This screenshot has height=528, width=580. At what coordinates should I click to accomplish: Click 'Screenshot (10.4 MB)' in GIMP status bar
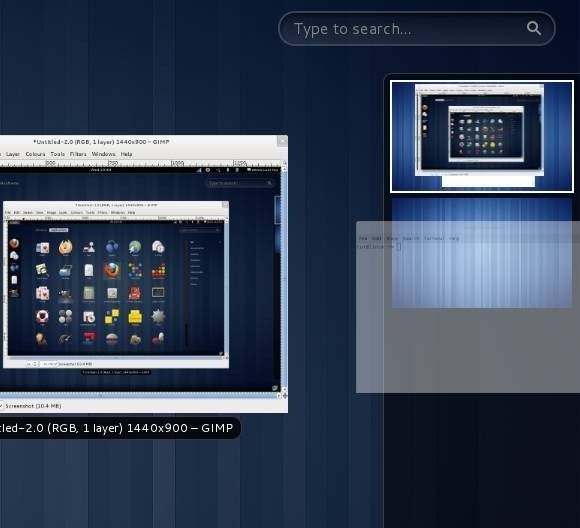[33, 406]
